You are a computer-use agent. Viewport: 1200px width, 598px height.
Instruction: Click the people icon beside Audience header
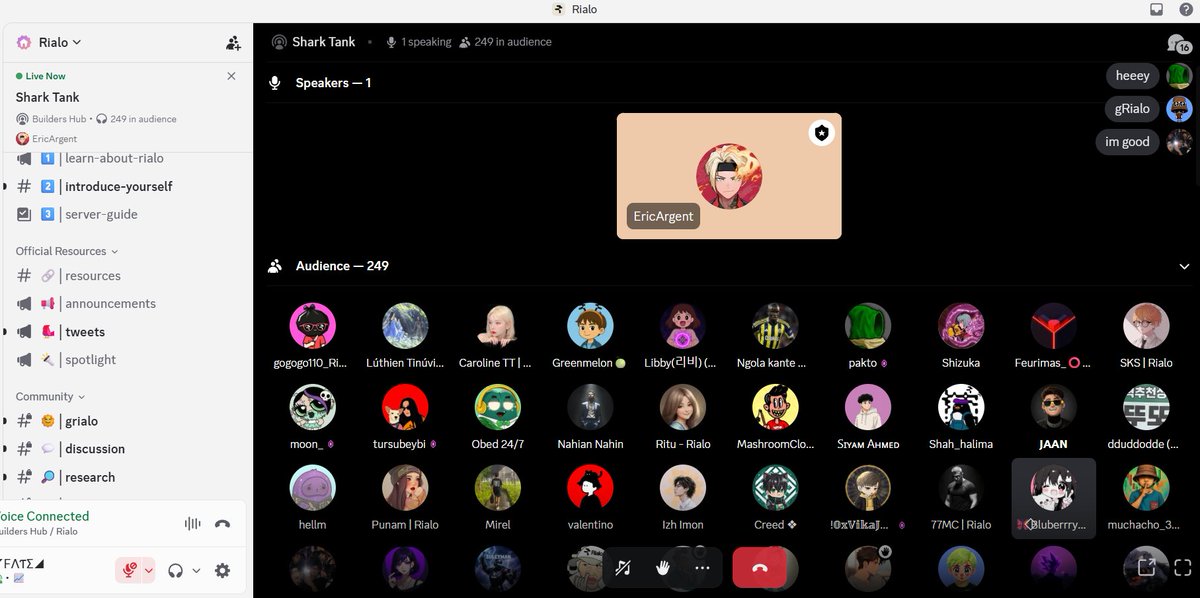click(x=275, y=266)
